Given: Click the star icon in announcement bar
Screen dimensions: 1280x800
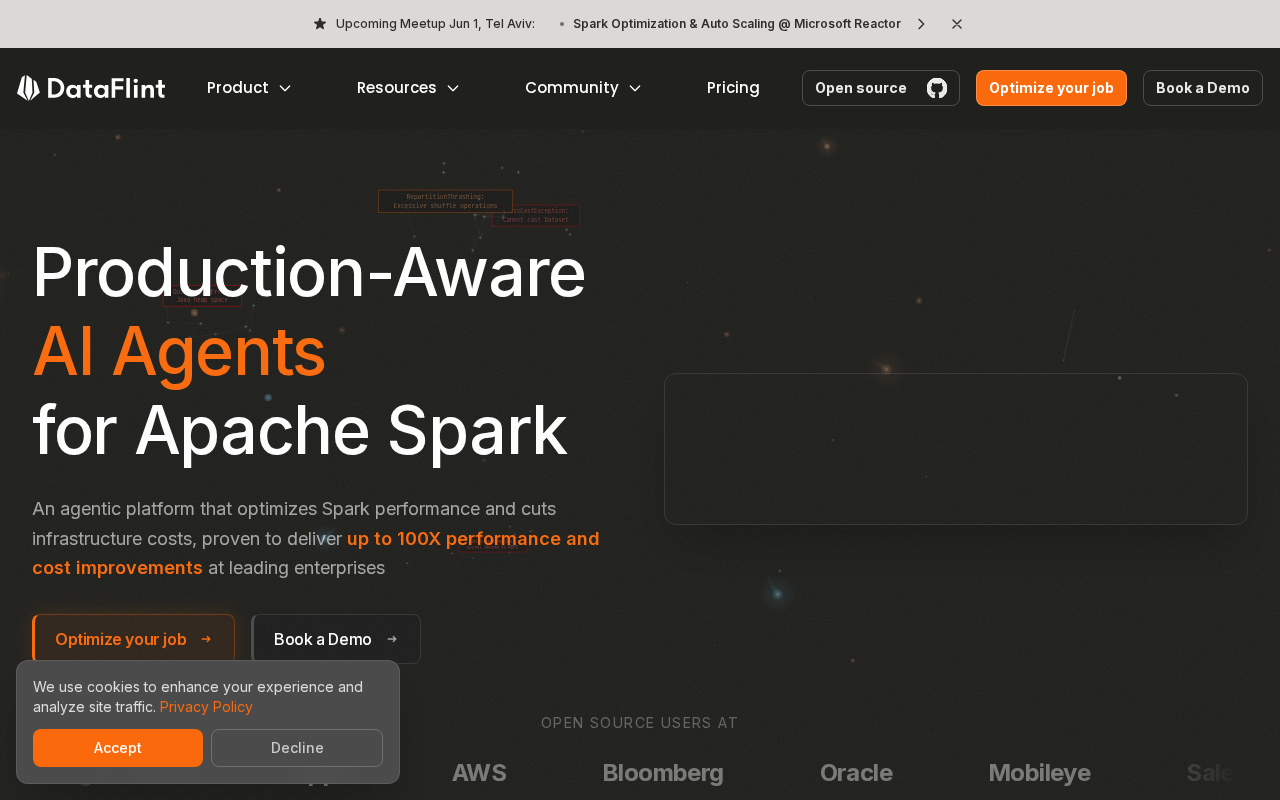Looking at the screenshot, I should click(x=320, y=24).
